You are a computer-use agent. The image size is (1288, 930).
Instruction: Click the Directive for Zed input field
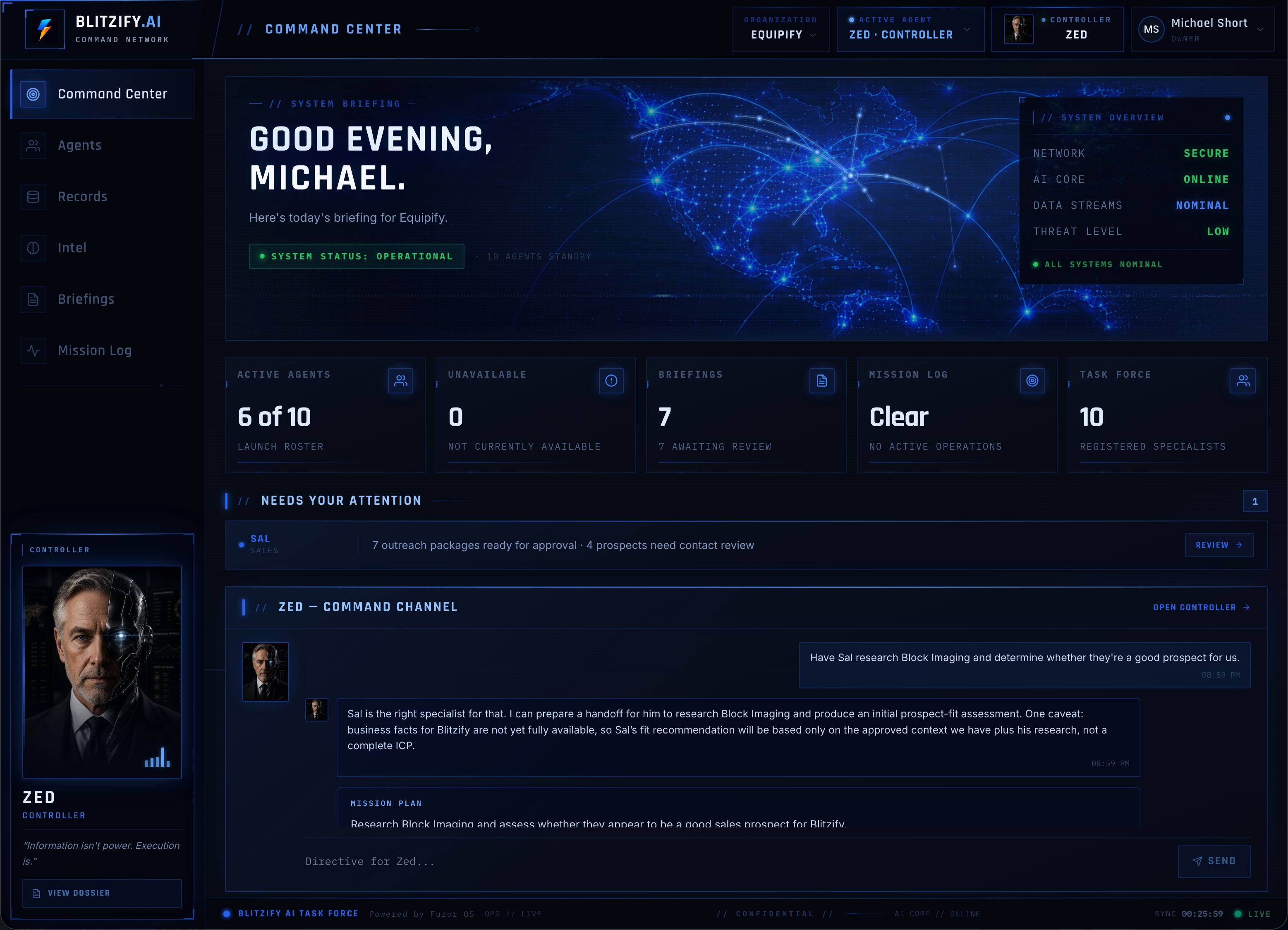coord(736,861)
